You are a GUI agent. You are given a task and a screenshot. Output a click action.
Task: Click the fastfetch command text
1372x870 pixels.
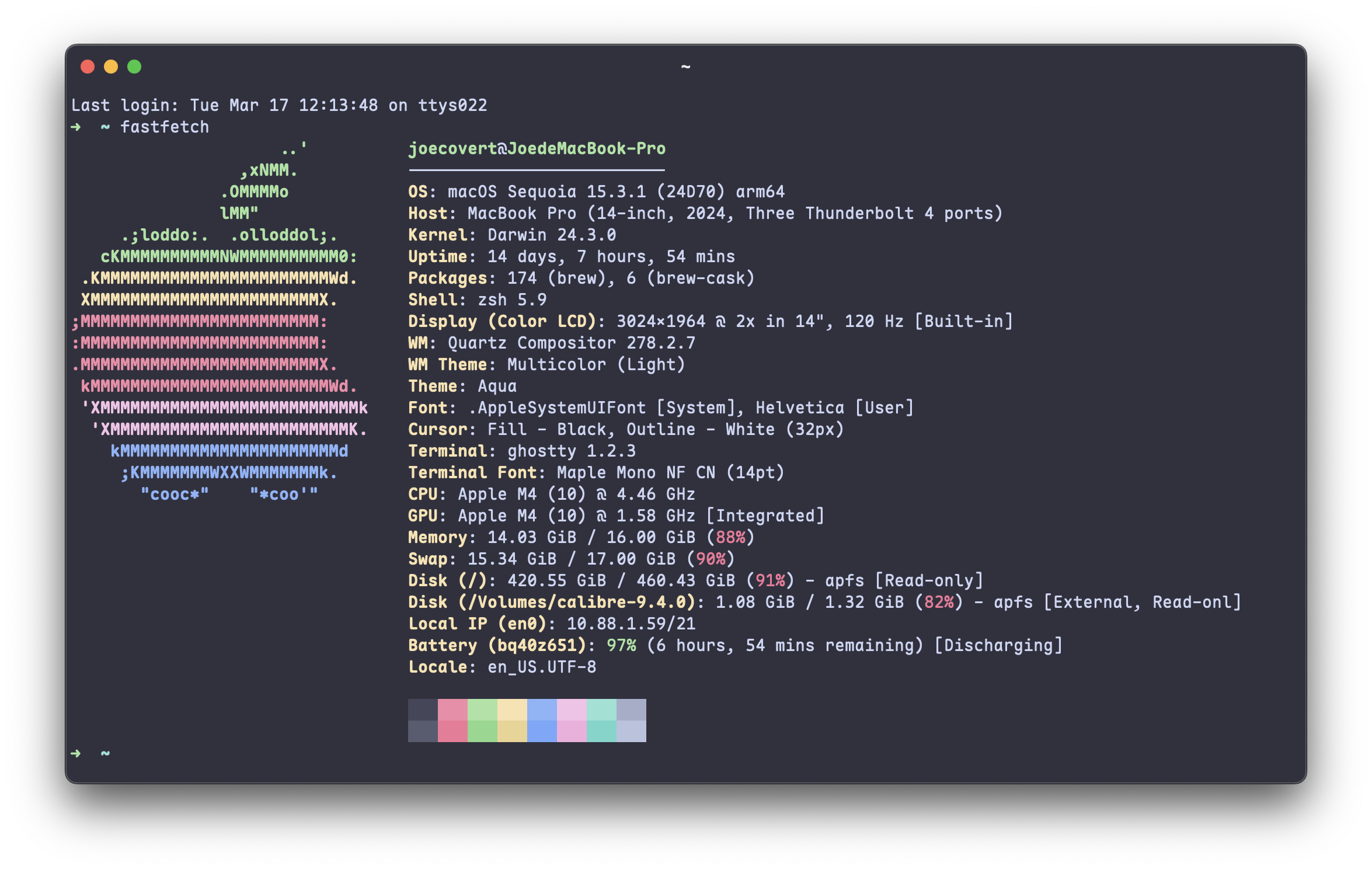click(x=164, y=127)
